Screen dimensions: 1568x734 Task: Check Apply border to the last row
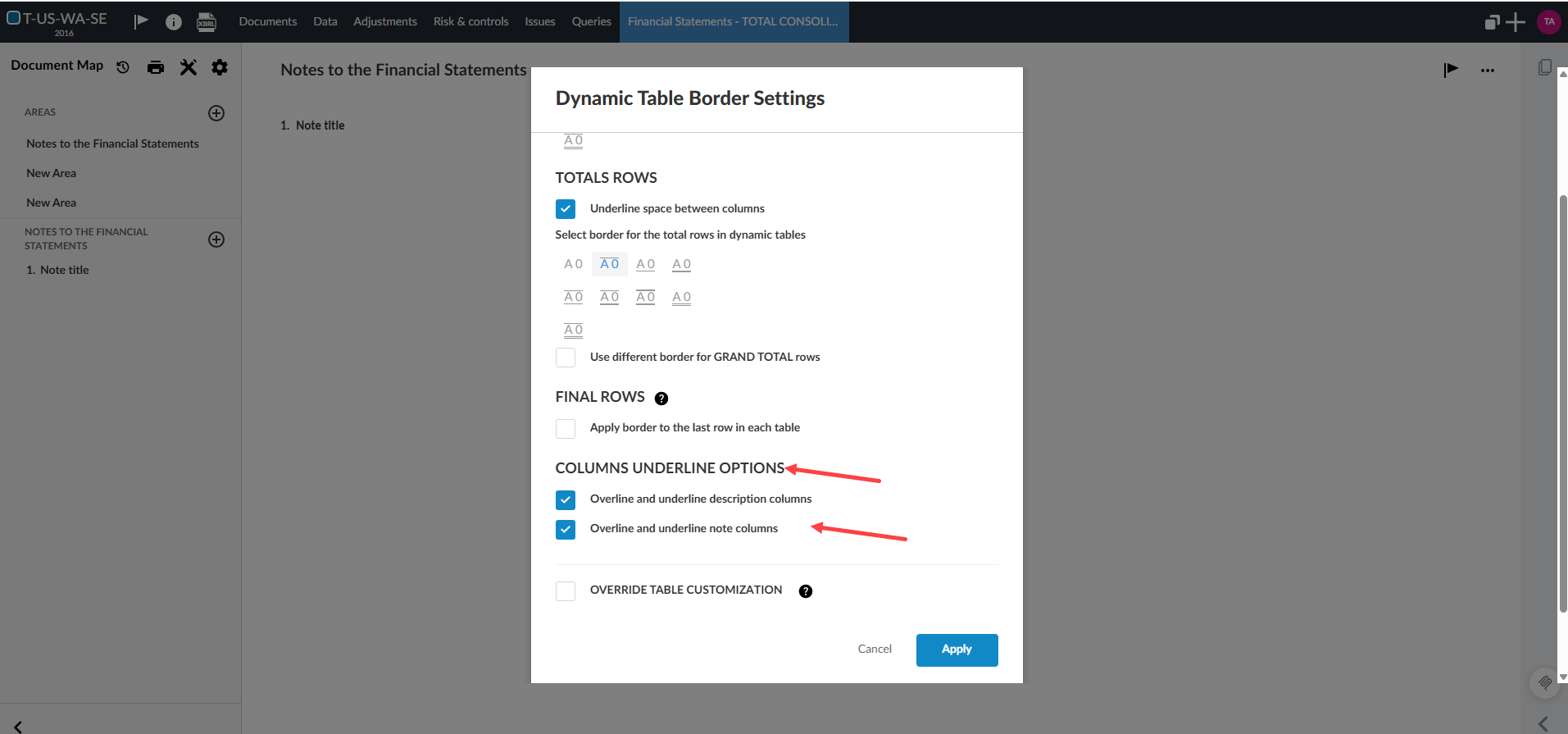coord(566,428)
